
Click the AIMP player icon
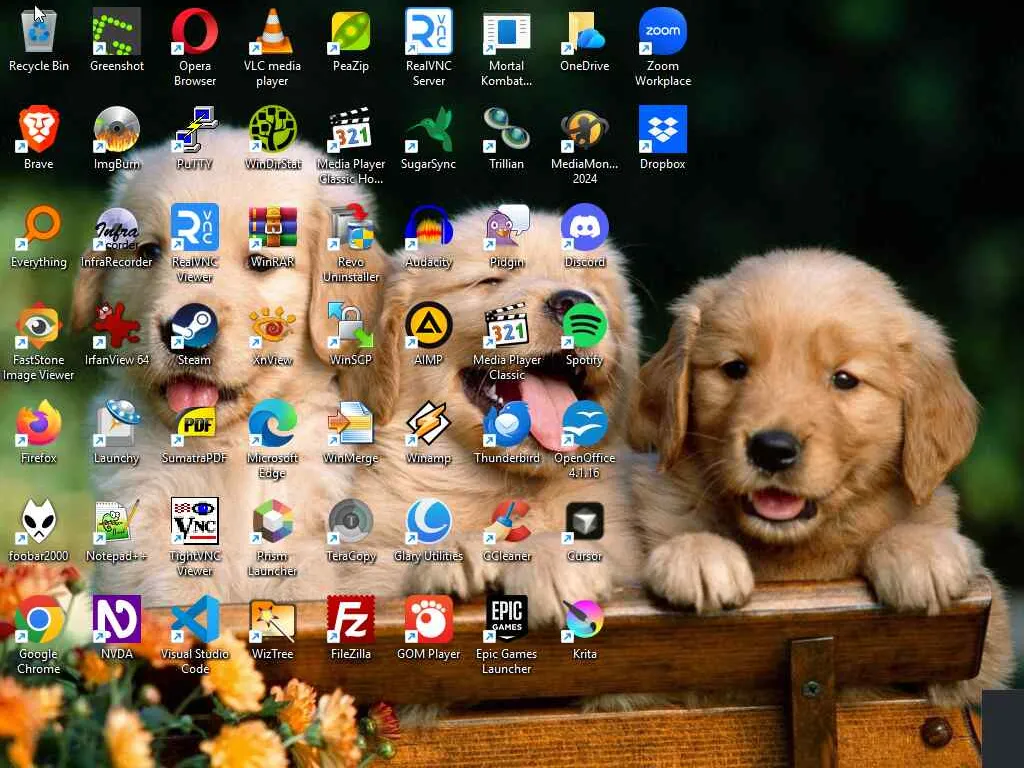point(428,325)
